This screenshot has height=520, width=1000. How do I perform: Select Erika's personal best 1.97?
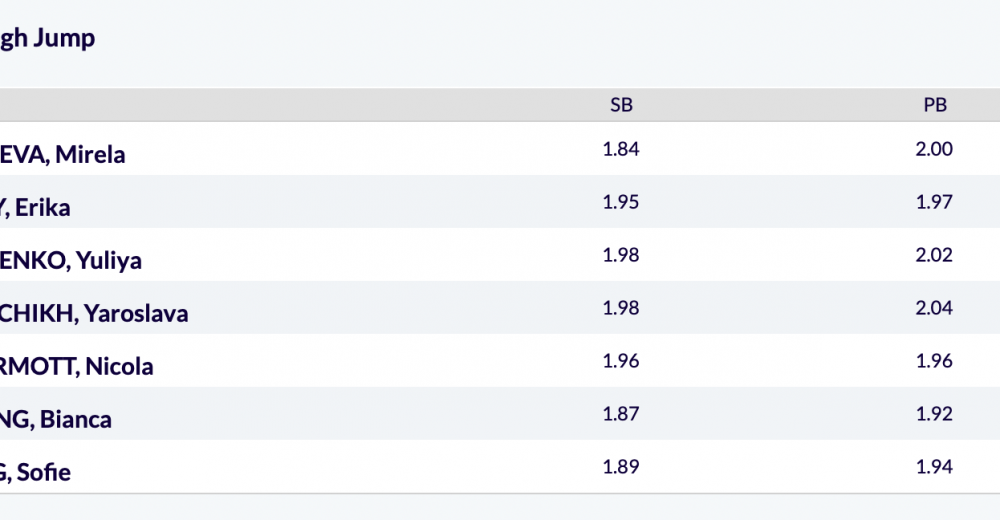pos(934,202)
